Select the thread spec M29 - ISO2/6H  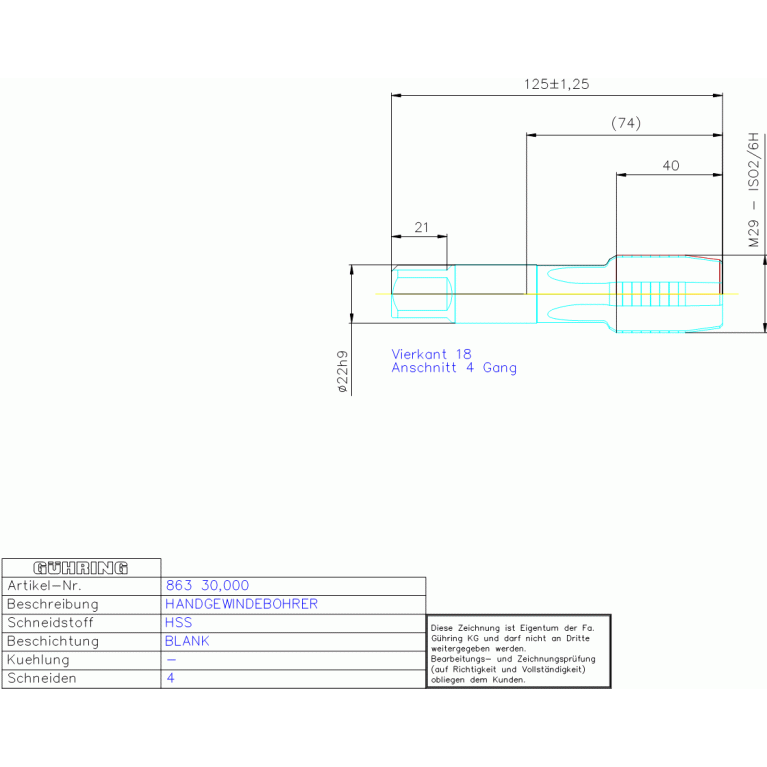click(x=753, y=190)
